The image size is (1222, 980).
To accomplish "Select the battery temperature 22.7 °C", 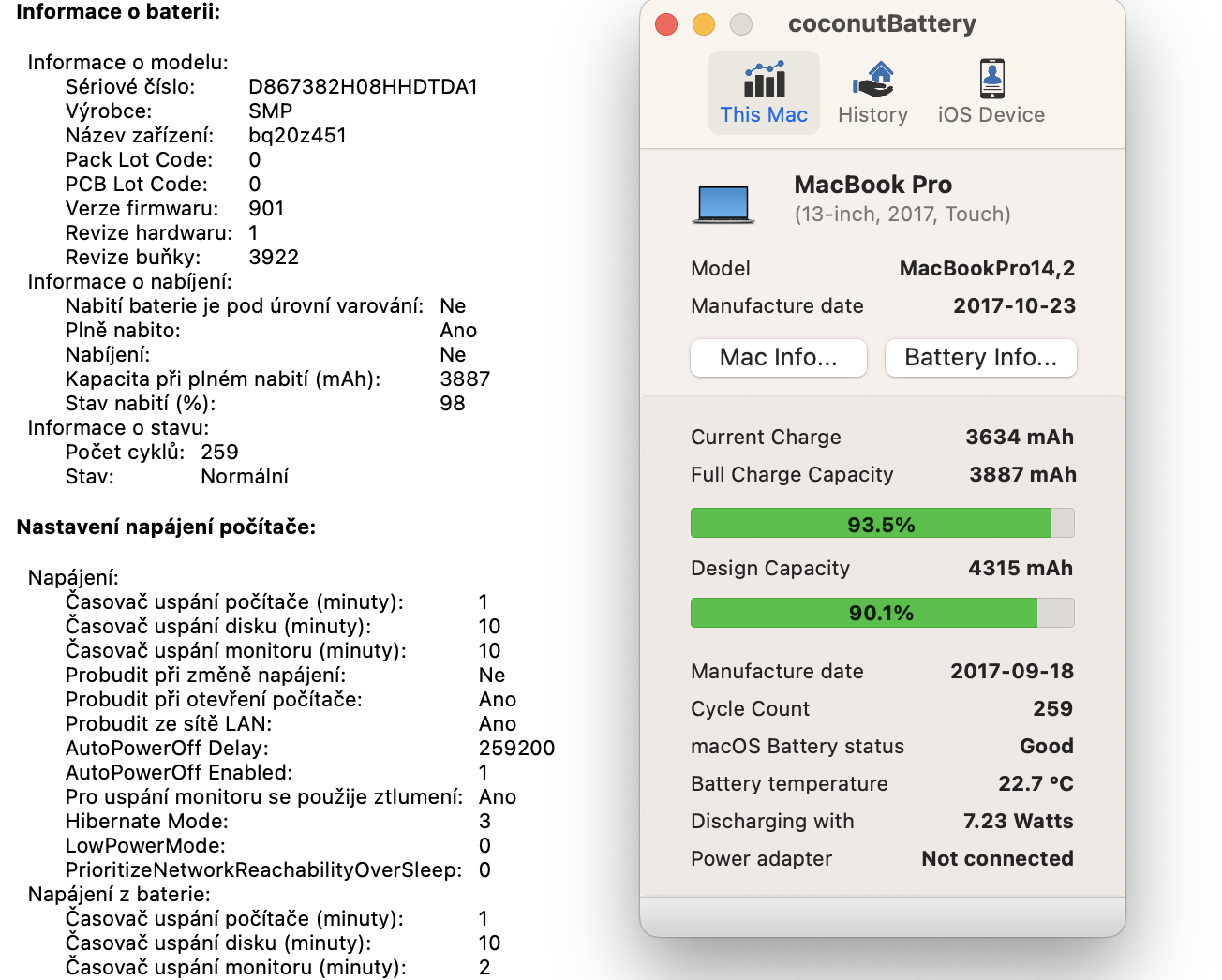I will pyautogui.click(x=1036, y=784).
